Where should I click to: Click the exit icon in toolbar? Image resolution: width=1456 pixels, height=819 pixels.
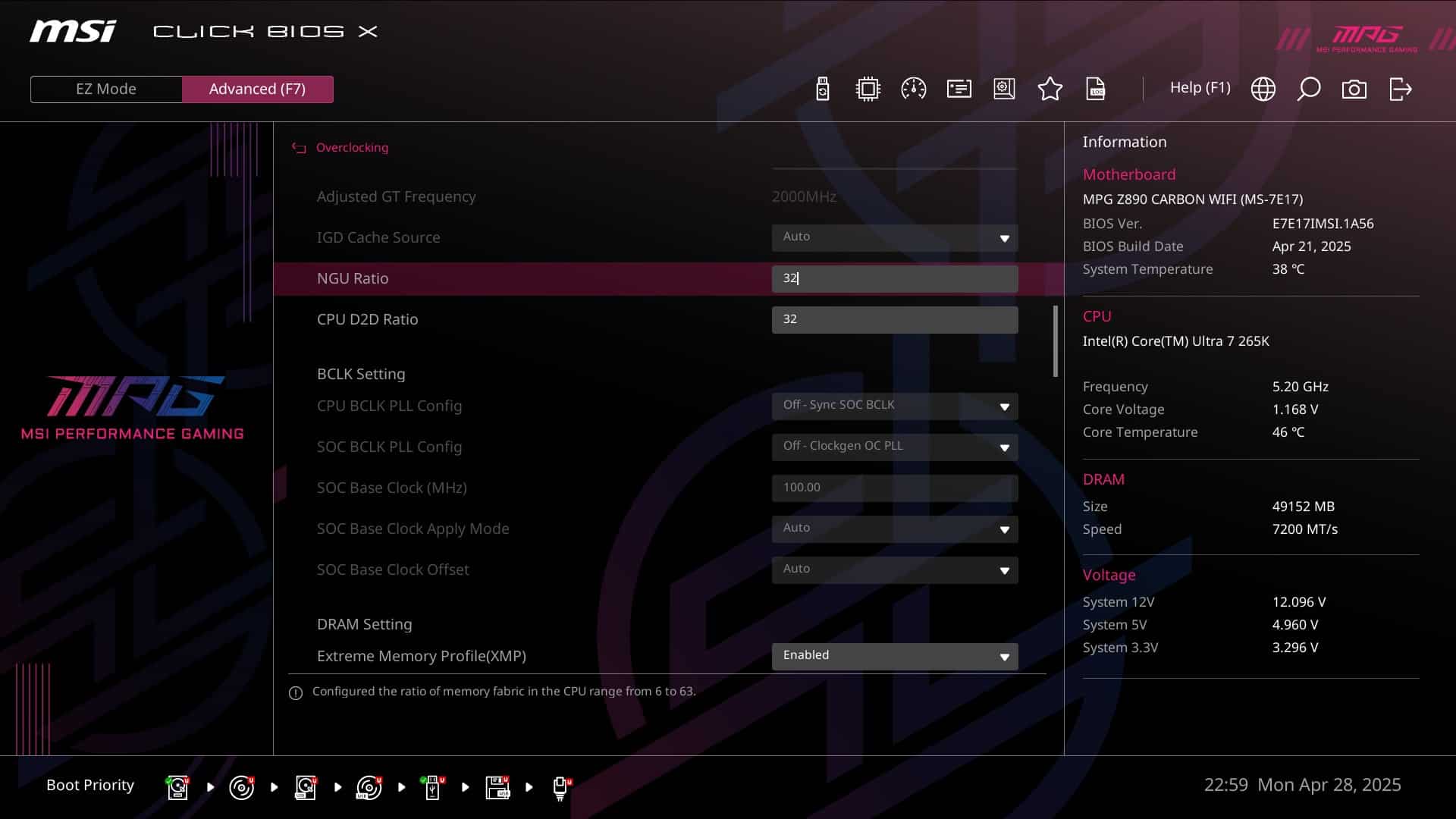[x=1400, y=89]
